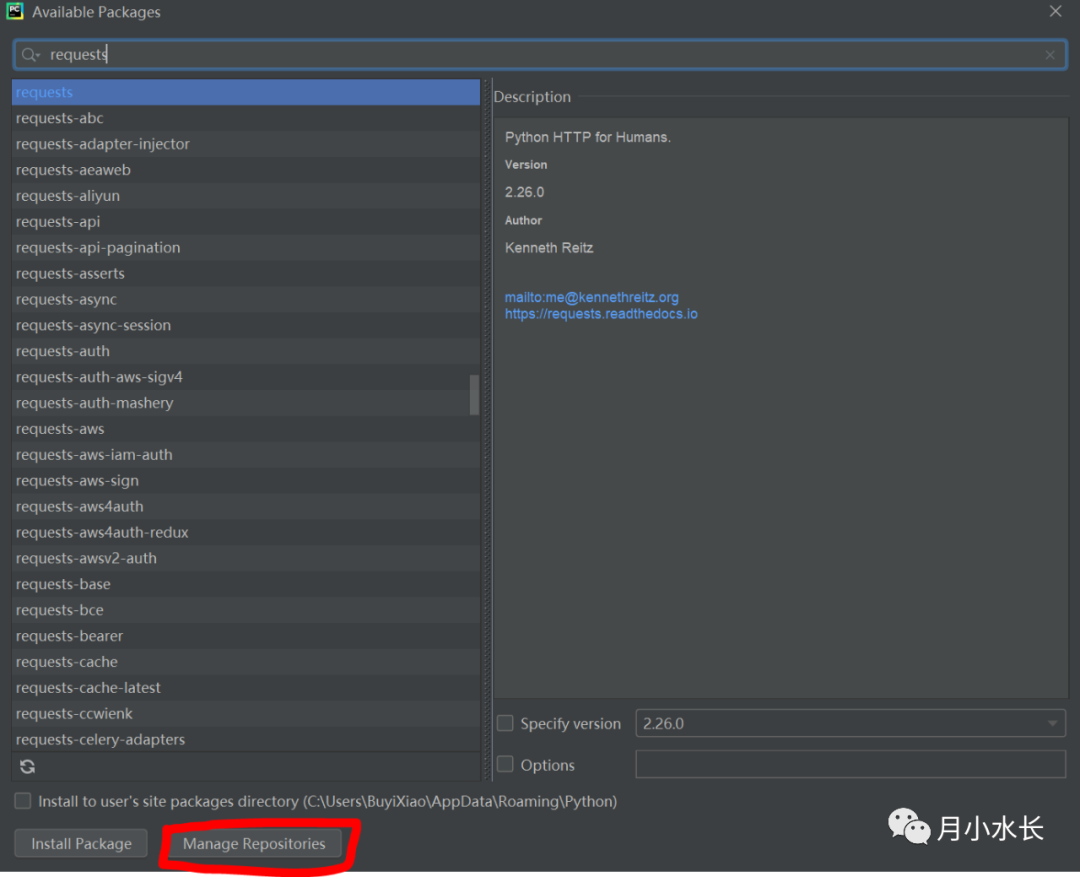The width and height of the screenshot is (1080, 877).
Task: Tick the Options checkbox
Action: (x=506, y=764)
